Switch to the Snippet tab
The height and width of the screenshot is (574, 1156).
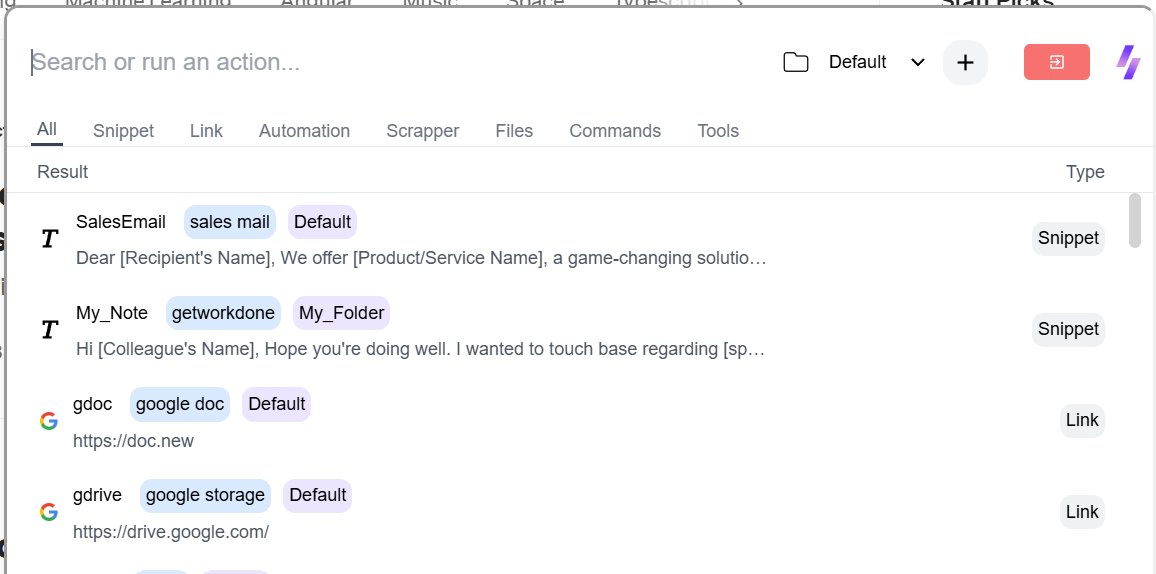[123, 131]
